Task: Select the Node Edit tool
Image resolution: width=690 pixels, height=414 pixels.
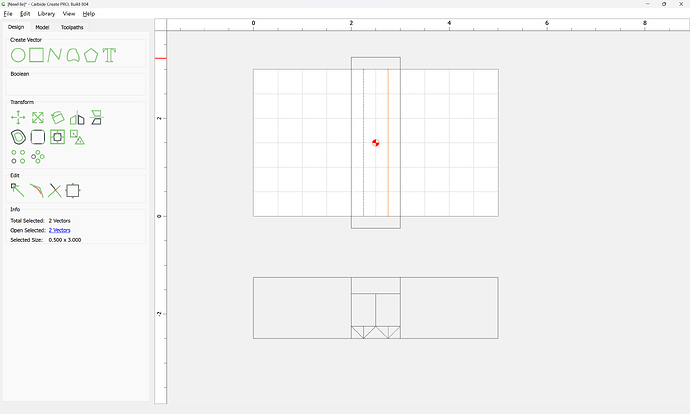Action: click(x=17, y=189)
